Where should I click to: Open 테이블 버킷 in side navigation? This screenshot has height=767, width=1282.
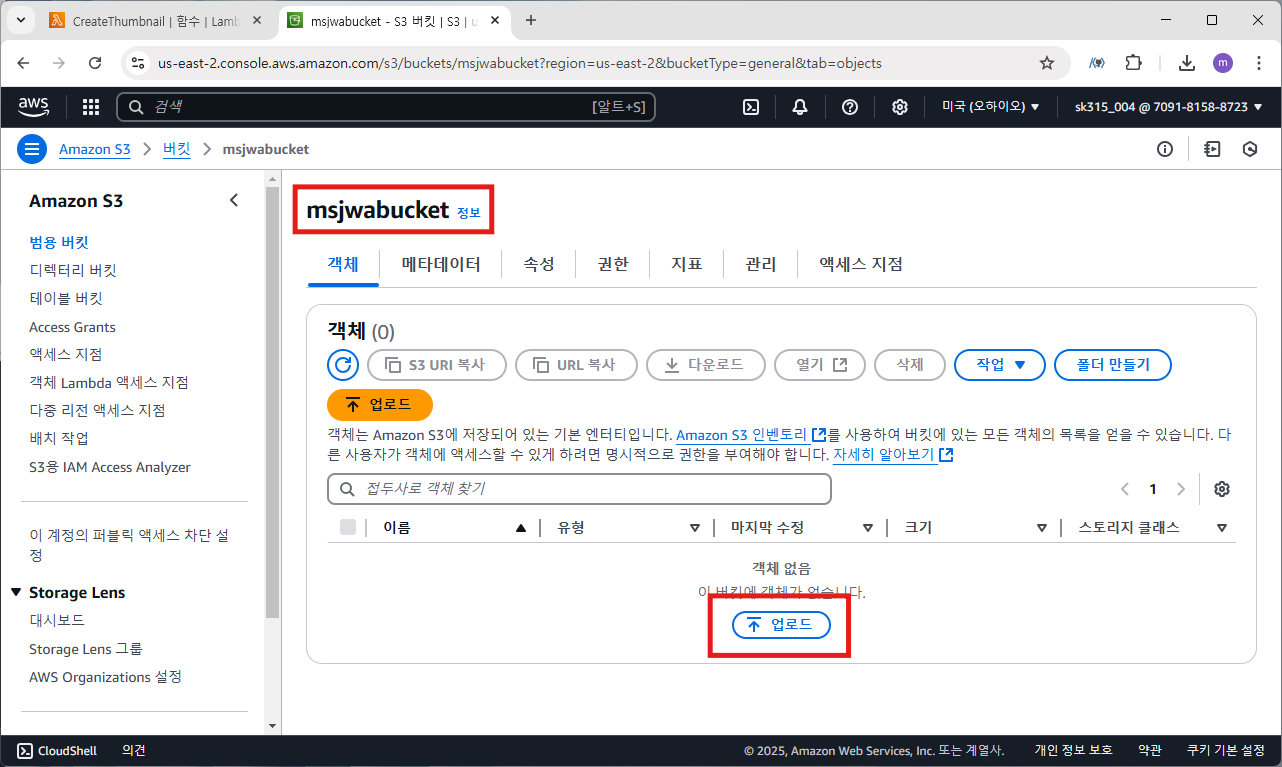(66, 298)
